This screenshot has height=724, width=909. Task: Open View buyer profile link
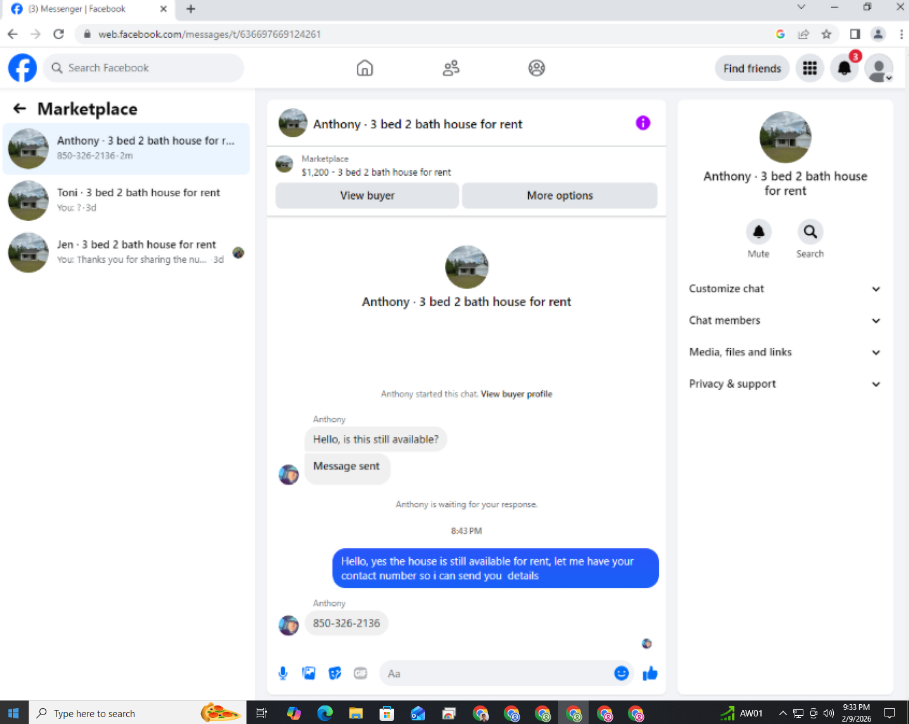pos(516,394)
